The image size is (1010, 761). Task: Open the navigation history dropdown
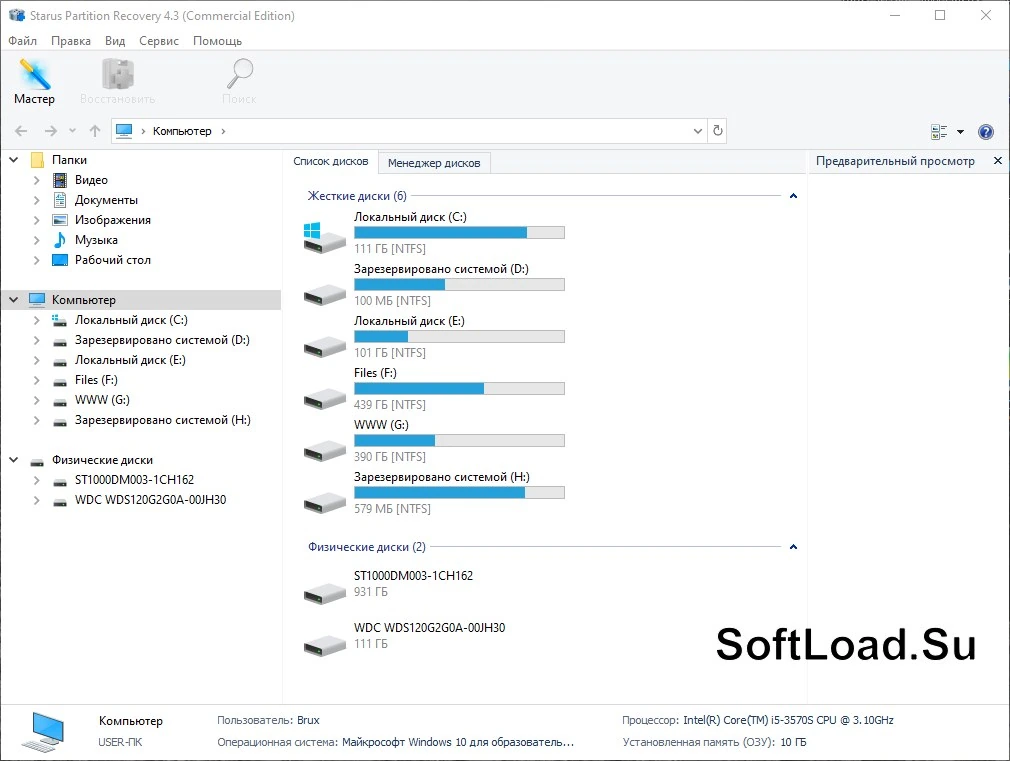coord(72,131)
